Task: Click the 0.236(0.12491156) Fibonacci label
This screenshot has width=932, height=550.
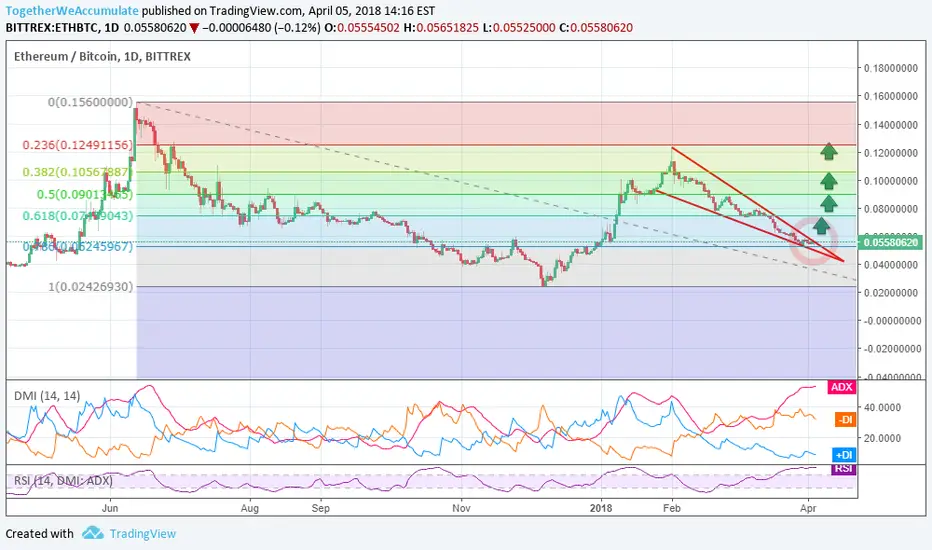Action: point(78,145)
